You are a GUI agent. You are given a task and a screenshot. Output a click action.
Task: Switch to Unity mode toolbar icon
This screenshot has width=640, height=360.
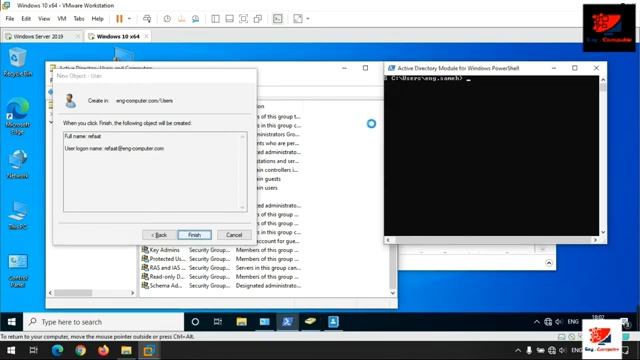[258, 19]
